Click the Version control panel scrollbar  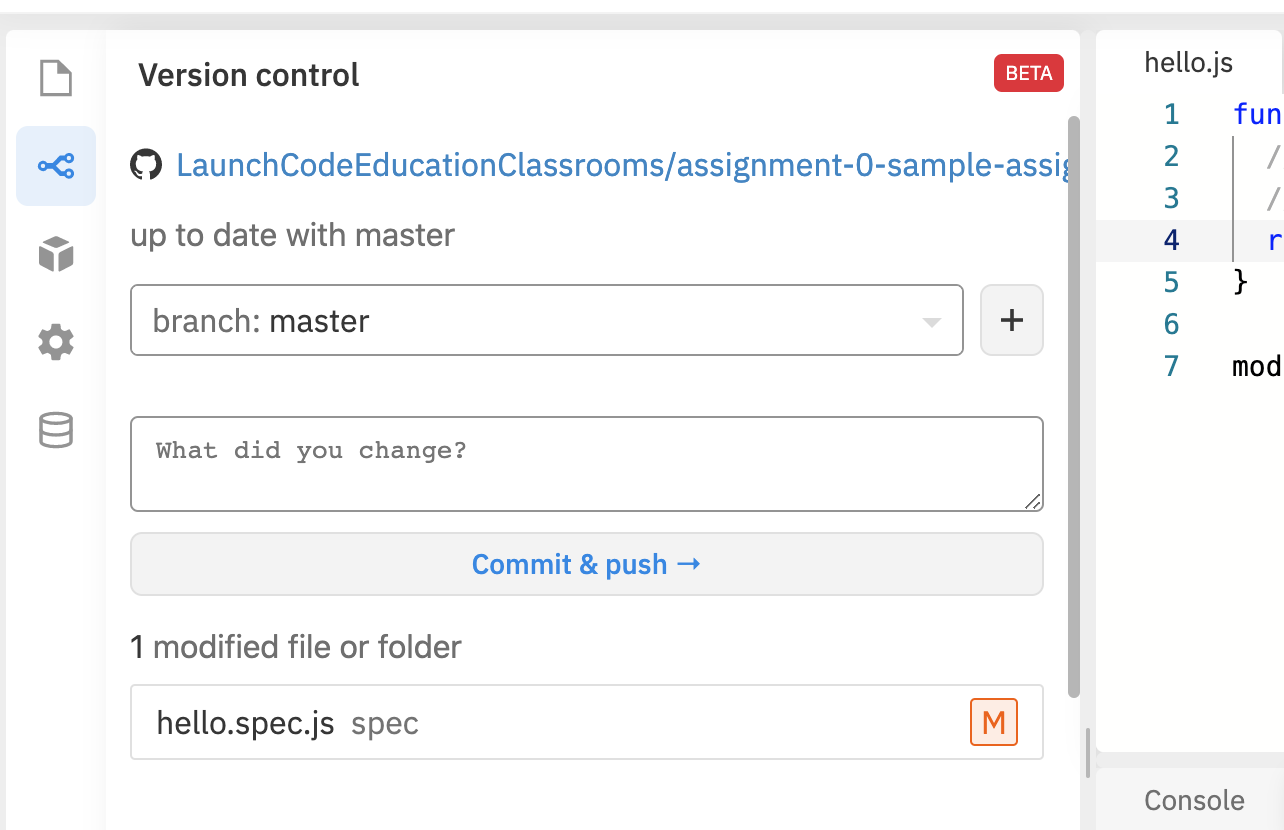1074,400
